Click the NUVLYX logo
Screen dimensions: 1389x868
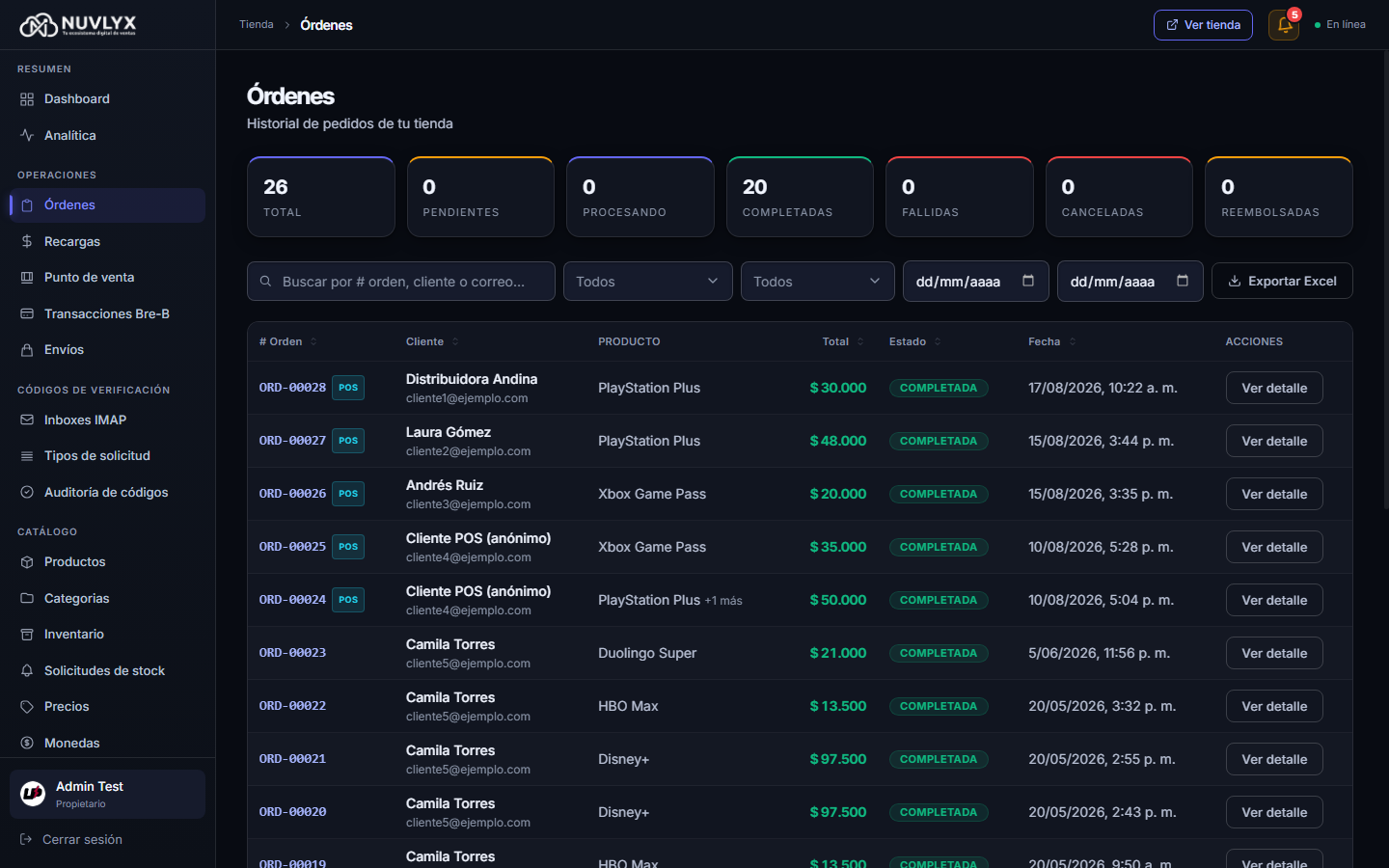(x=78, y=25)
